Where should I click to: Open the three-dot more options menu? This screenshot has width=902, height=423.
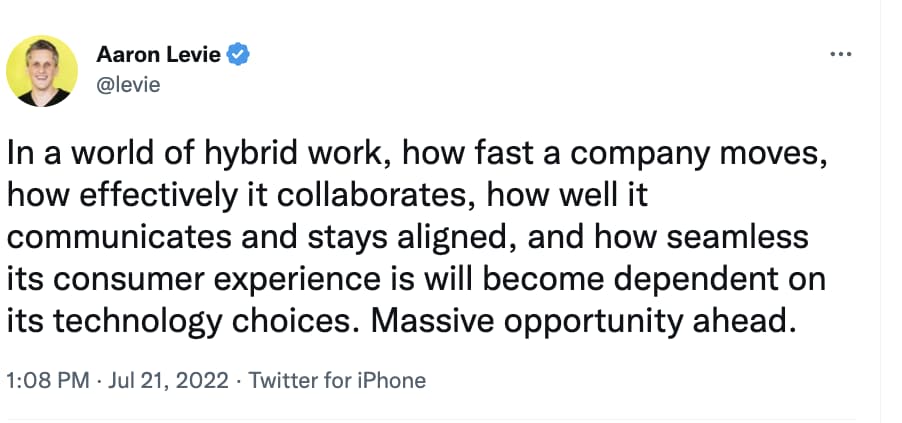point(840,55)
